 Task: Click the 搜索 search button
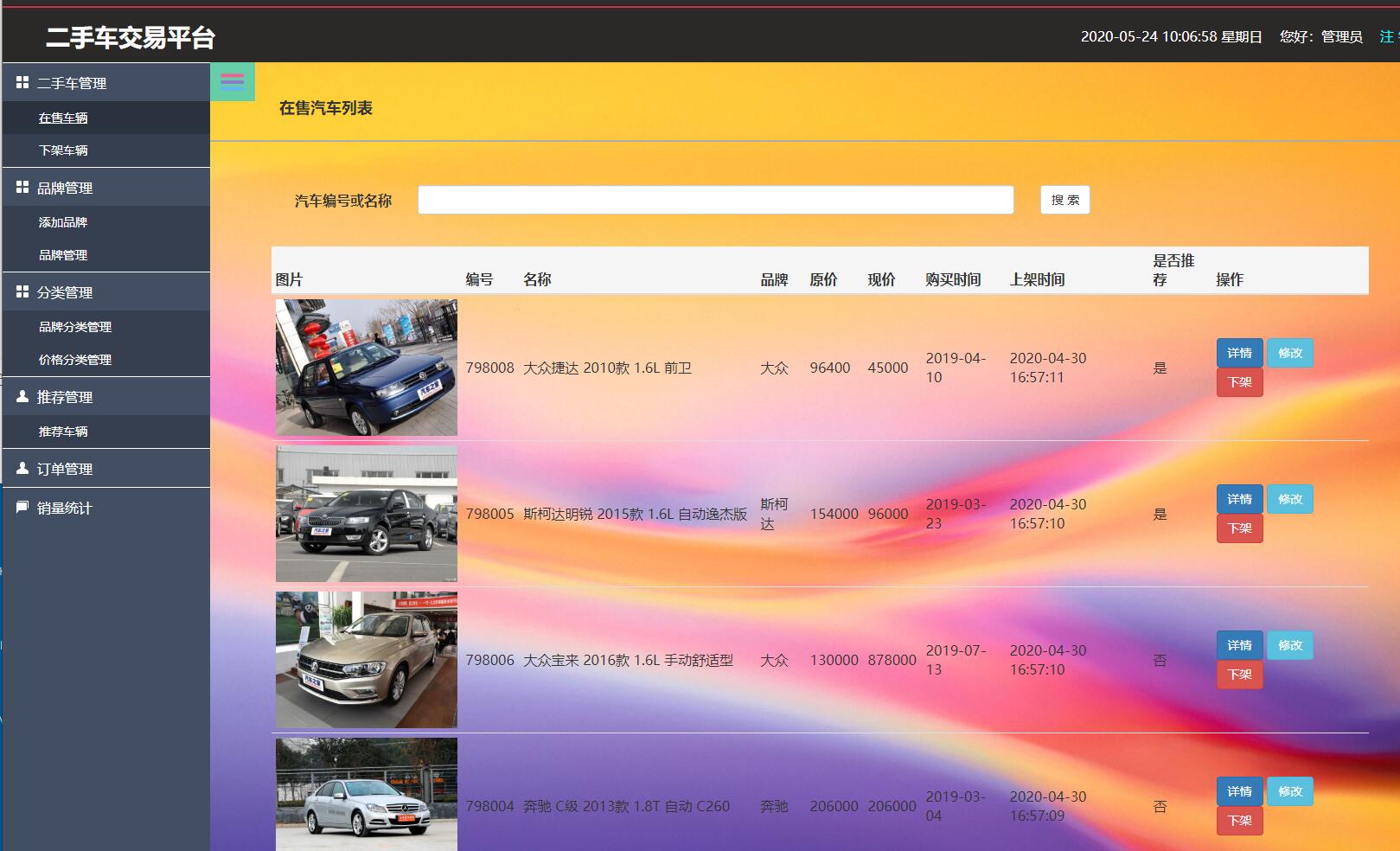point(1064,199)
